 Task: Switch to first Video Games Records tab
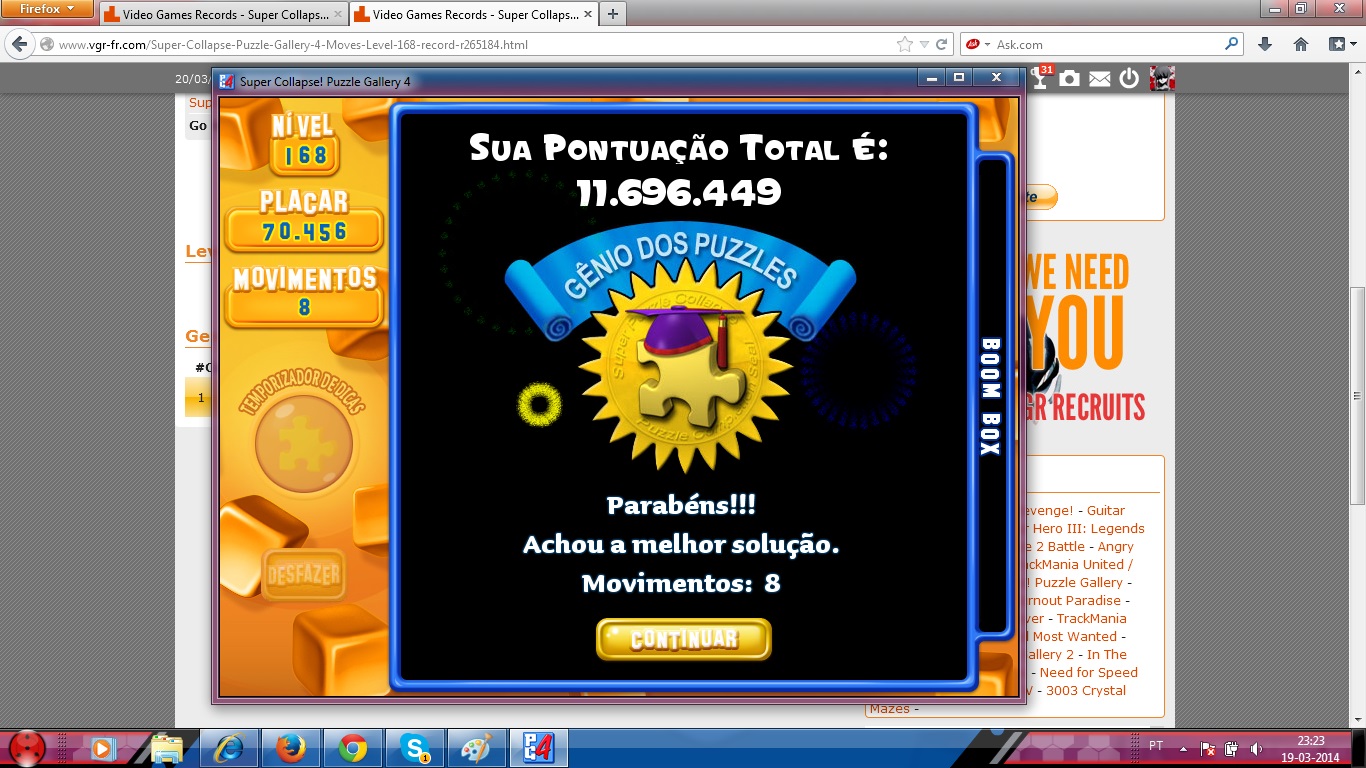220,15
